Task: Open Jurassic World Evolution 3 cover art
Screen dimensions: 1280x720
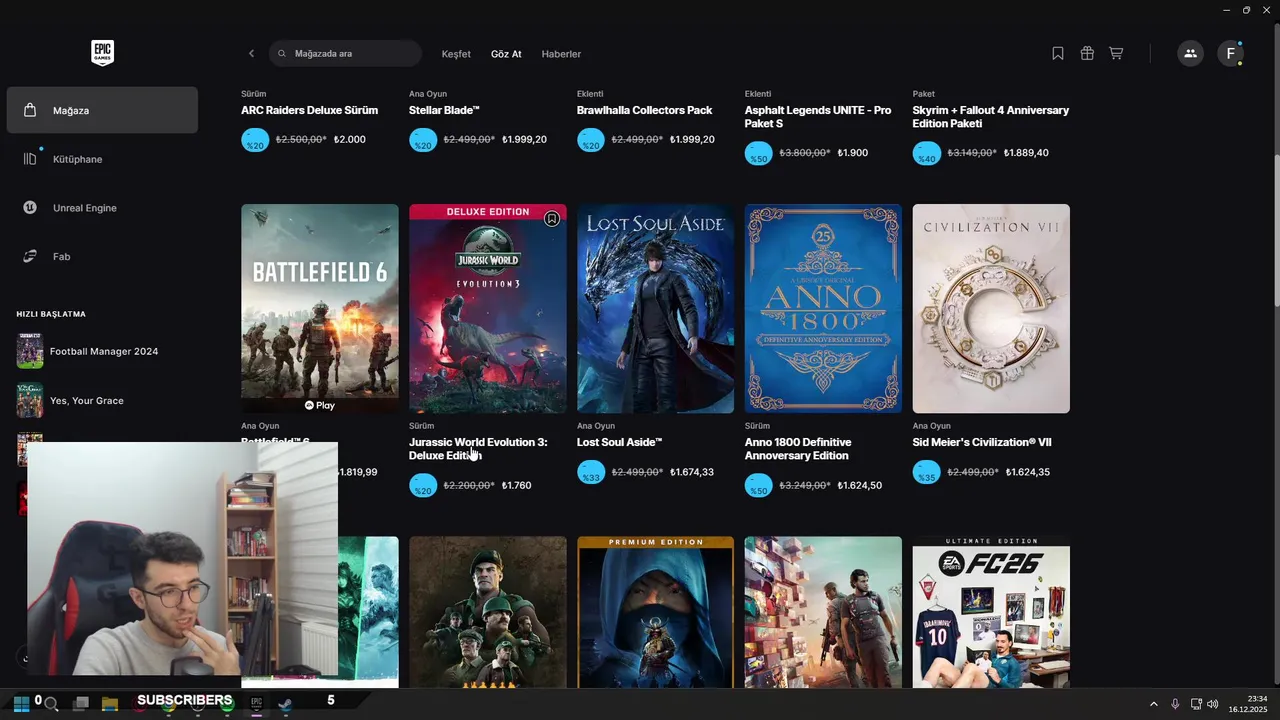Action: point(488,308)
